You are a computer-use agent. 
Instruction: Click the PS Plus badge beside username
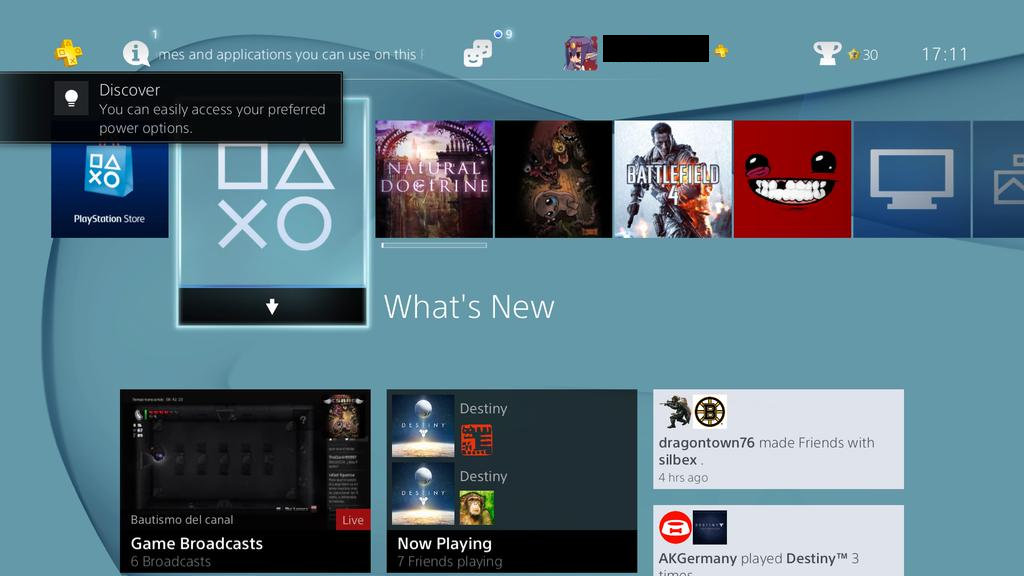coord(721,51)
